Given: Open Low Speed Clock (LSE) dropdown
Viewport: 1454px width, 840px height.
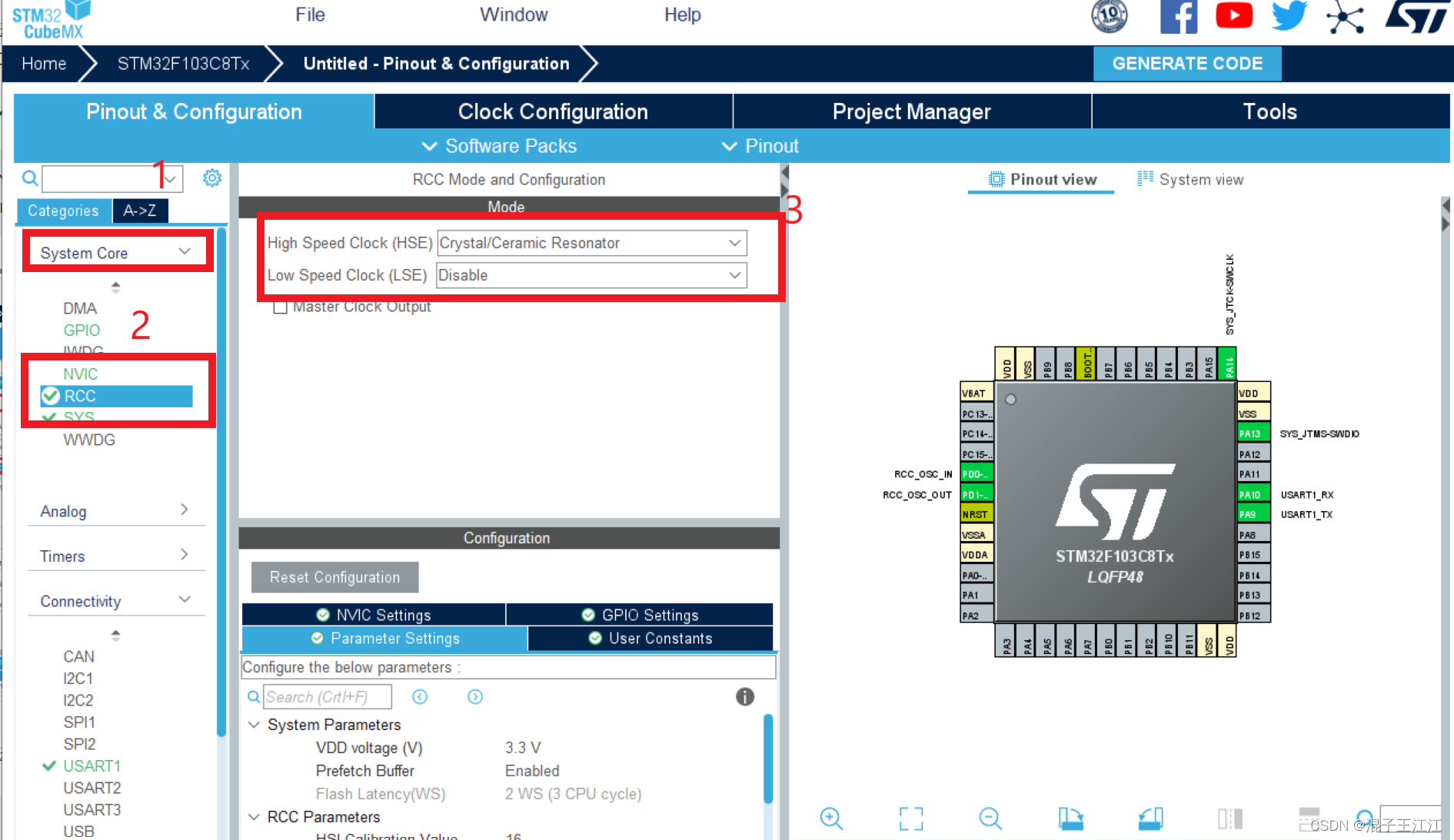Looking at the screenshot, I should (x=591, y=275).
